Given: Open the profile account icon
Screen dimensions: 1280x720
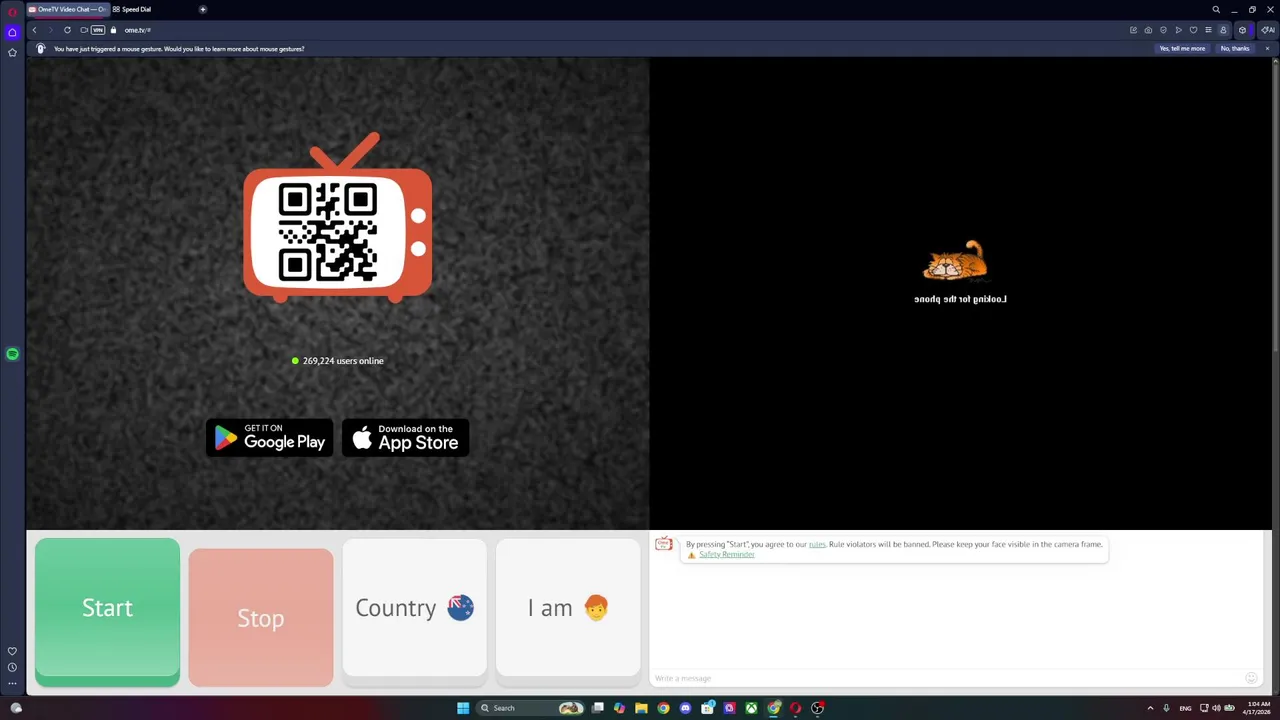Looking at the screenshot, I should pyautogui.click(x=1223, y=30).
